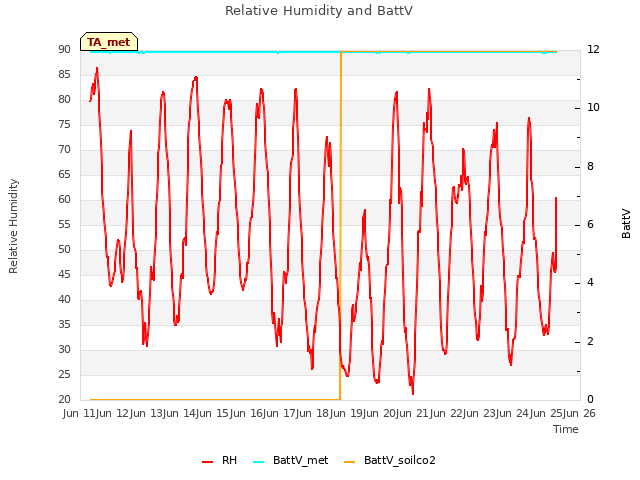Toggle the BattV_met legend entry
This screenshot has height=480, width=640.
(x=291, y=460)
